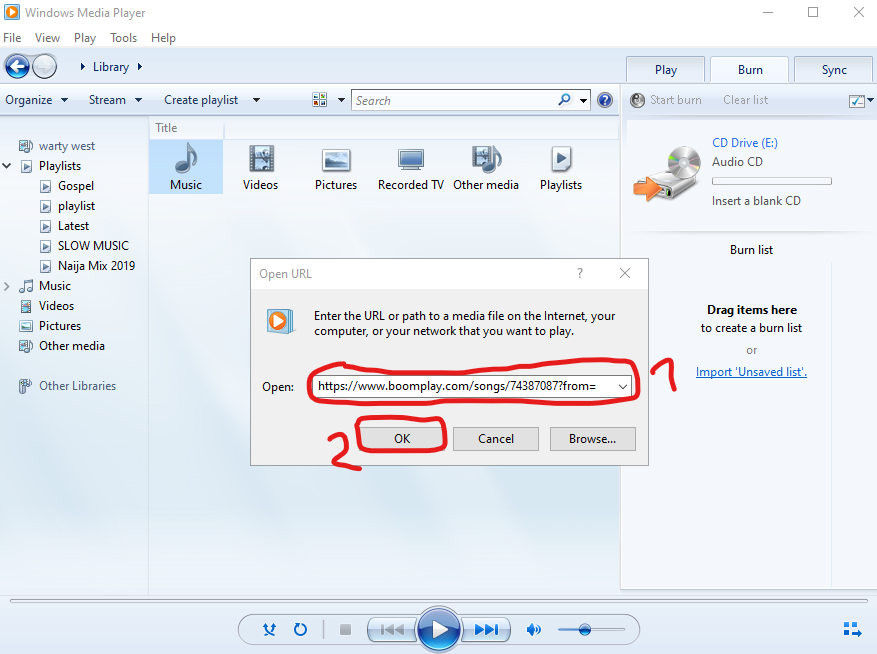The width and height of the screenshot is (877, 654).
Task: Skip to next track button
Action: point(486,630)
